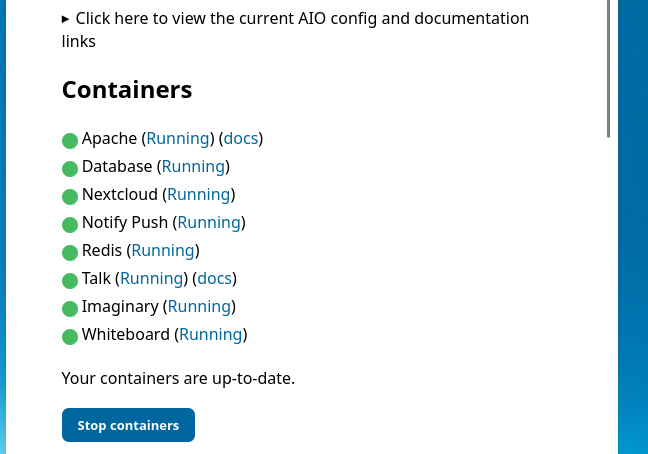Open the Apache Running status link

point(178,138)
